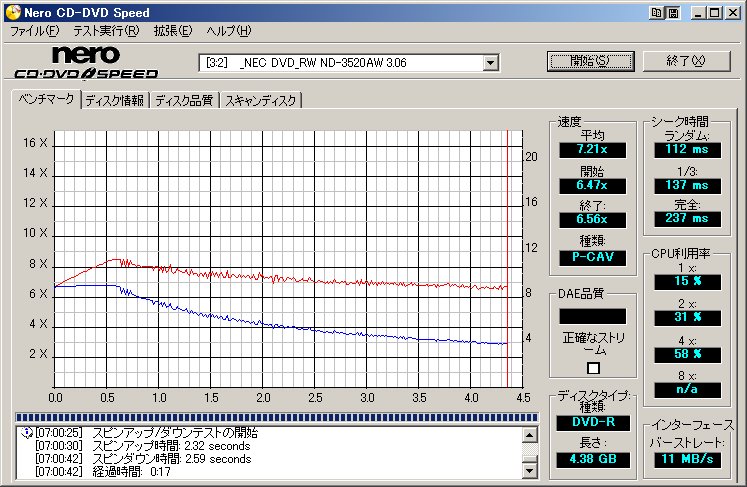Open the ヘルプ menu
Viewport: 747px width, 487px height.
click(x=229, y=31)
